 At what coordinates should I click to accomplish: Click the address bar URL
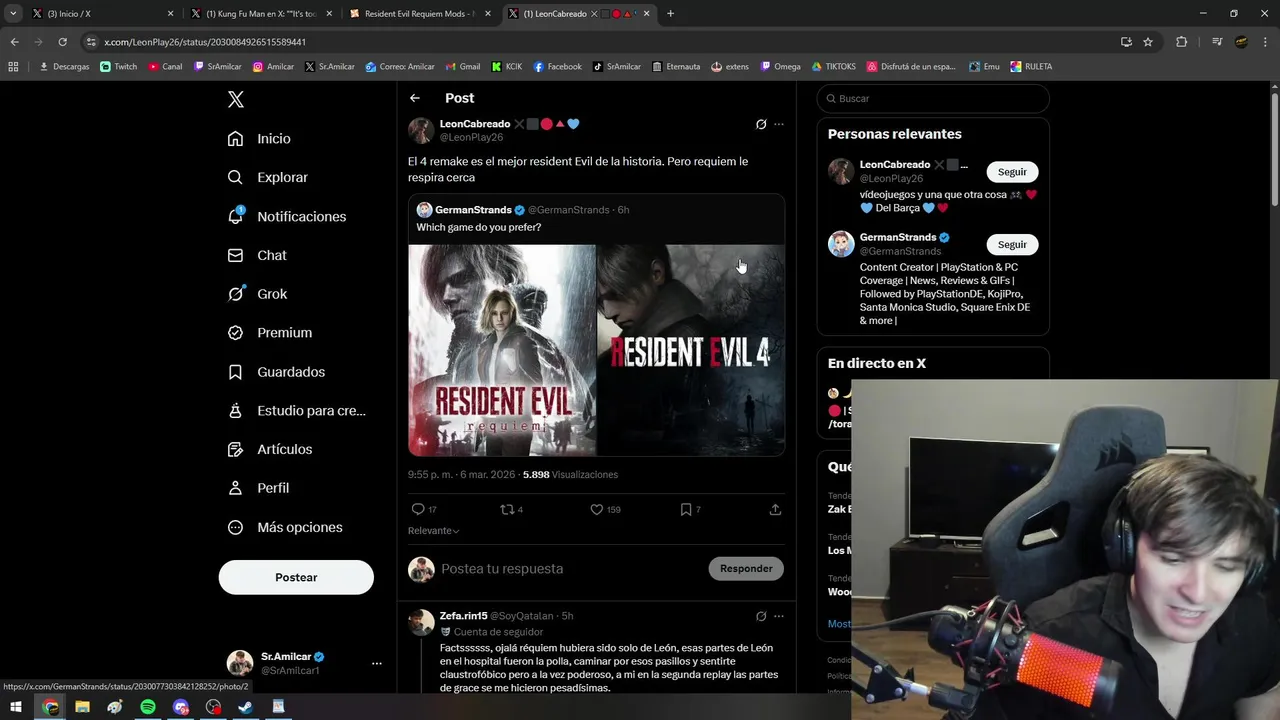pyautogui.click(x=205, y=42)
